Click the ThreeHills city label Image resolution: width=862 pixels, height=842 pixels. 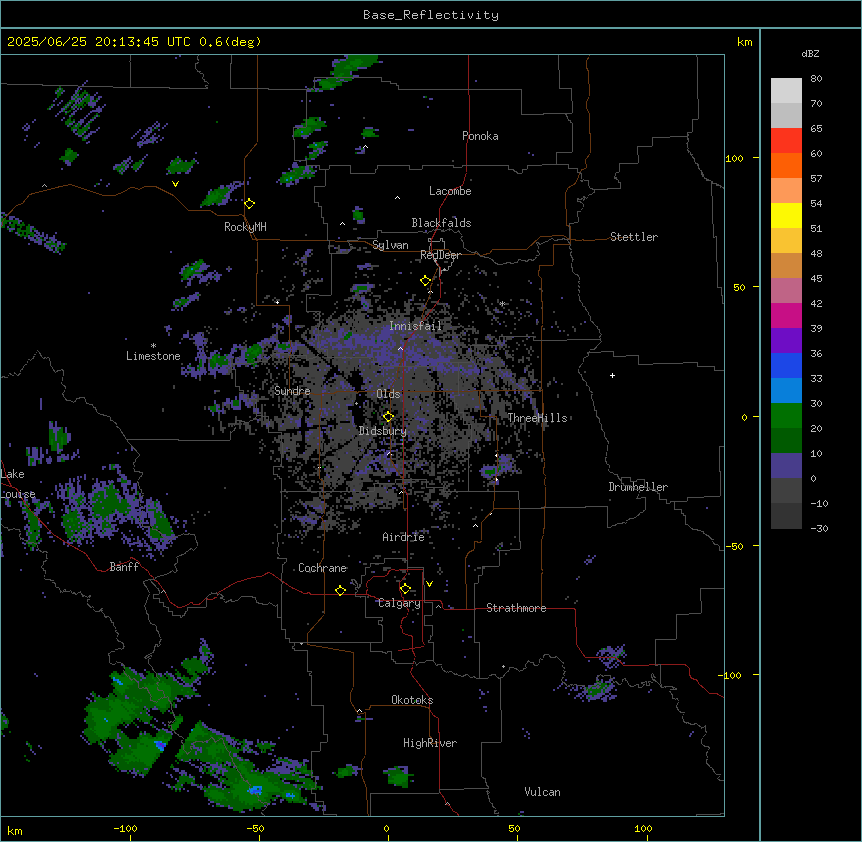tap(537, 418)
